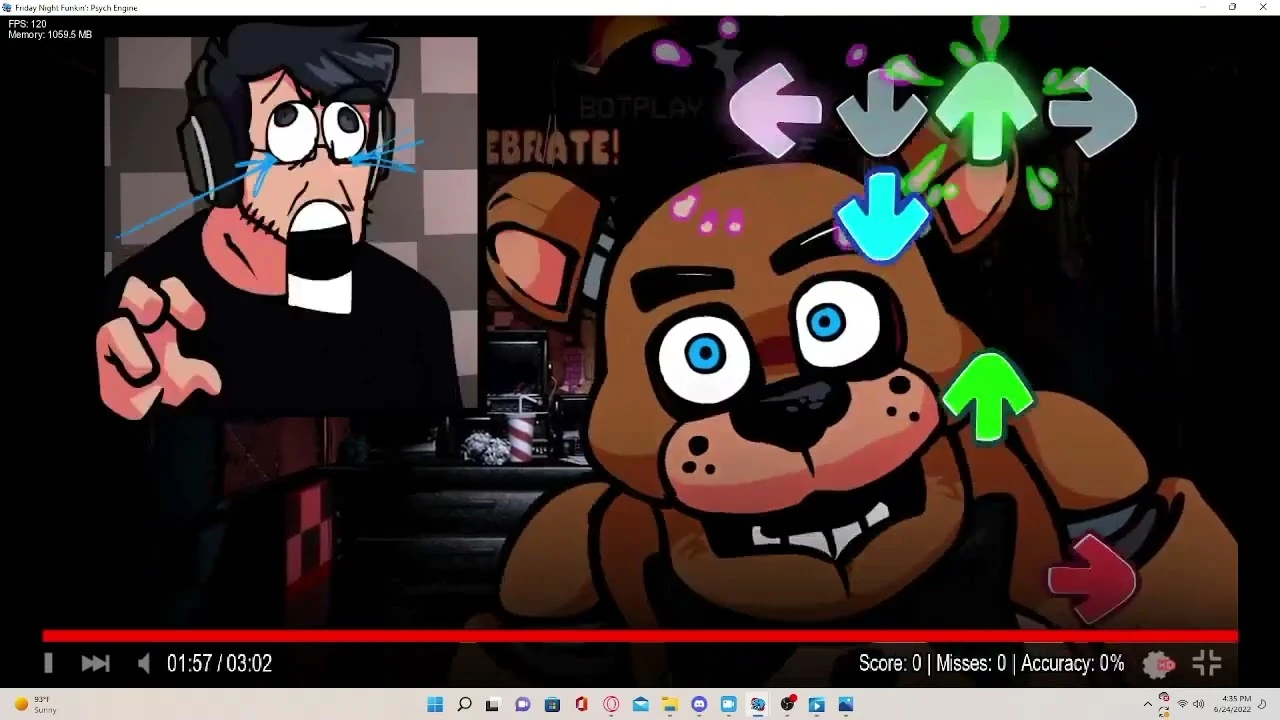Expand hidden icons in the system tray
The width and height of the screenshot is (1280, 720).
1148,705
